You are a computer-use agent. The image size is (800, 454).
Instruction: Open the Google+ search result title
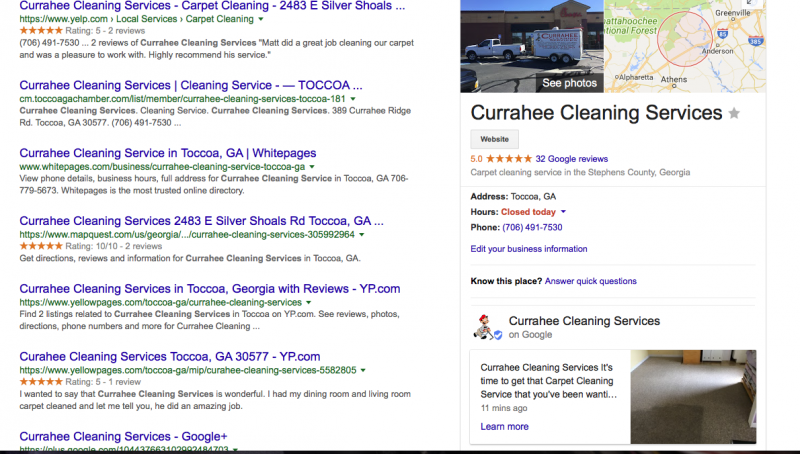click(123, 437)
